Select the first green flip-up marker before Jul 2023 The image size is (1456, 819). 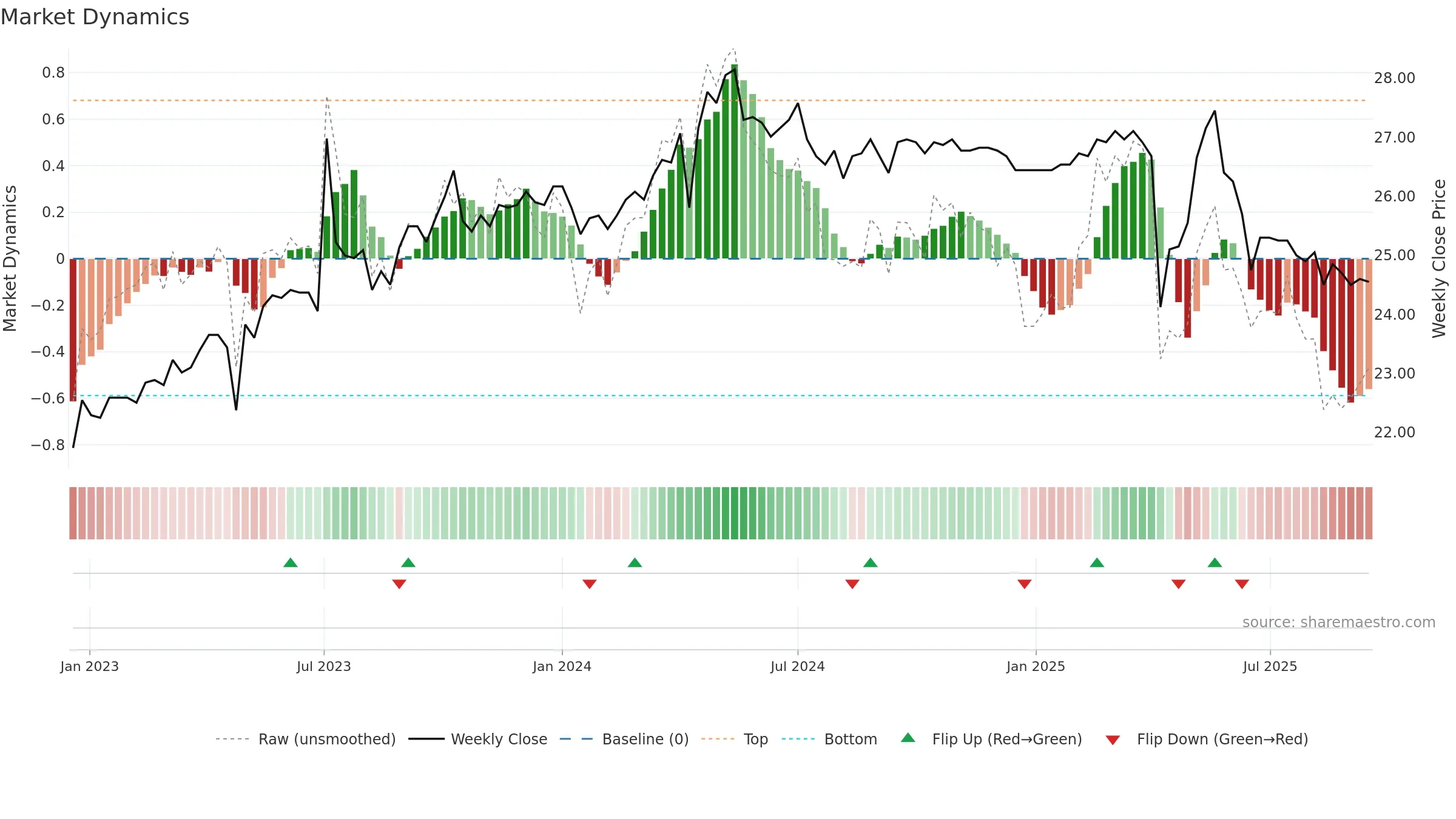[x=291, y=562]
